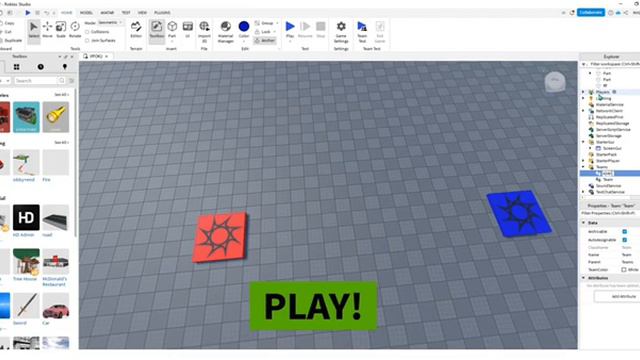Click the quick-access play icon on the title toolbar

(x=28, y=13)
